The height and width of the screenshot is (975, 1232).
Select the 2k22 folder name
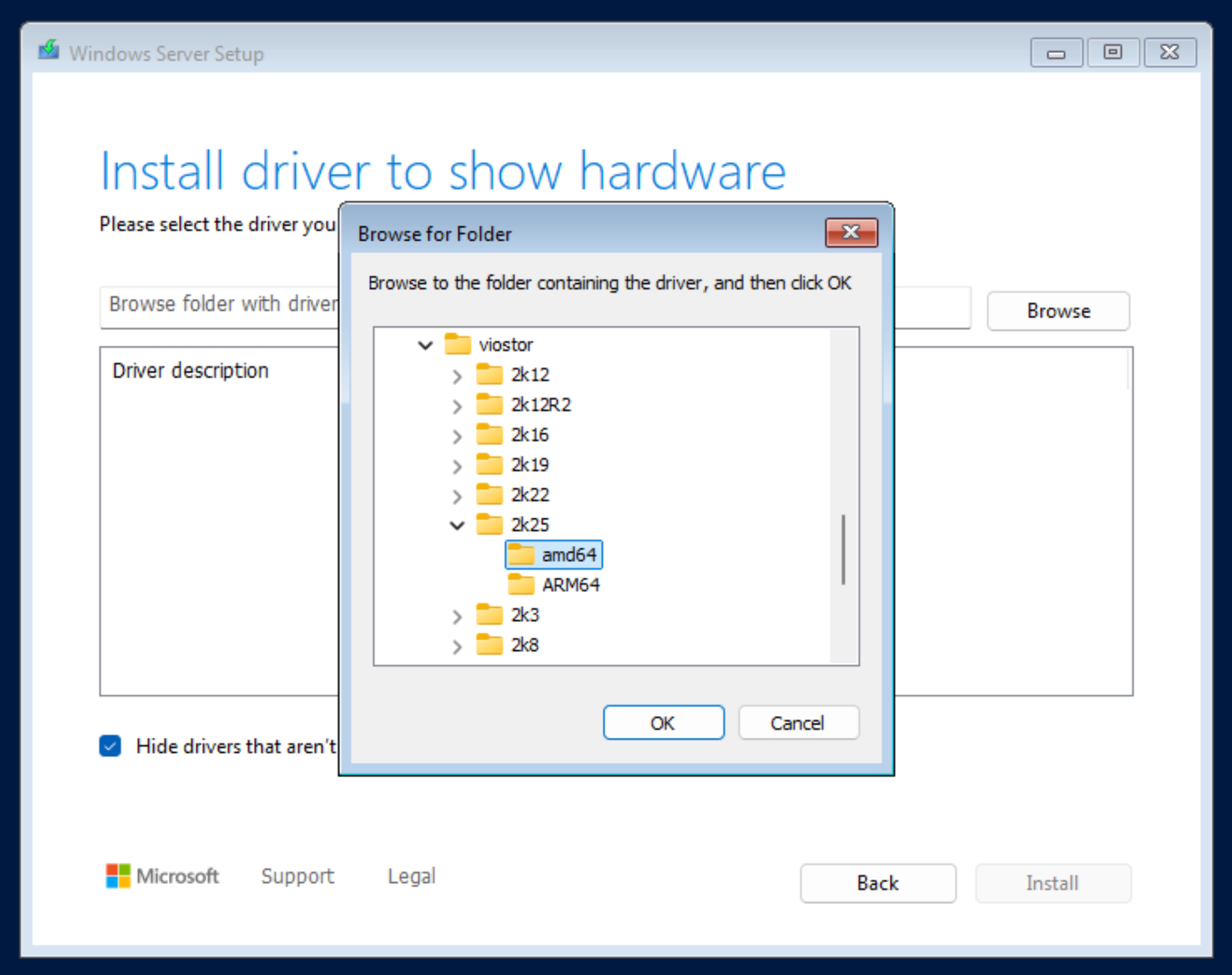(530, 494)
